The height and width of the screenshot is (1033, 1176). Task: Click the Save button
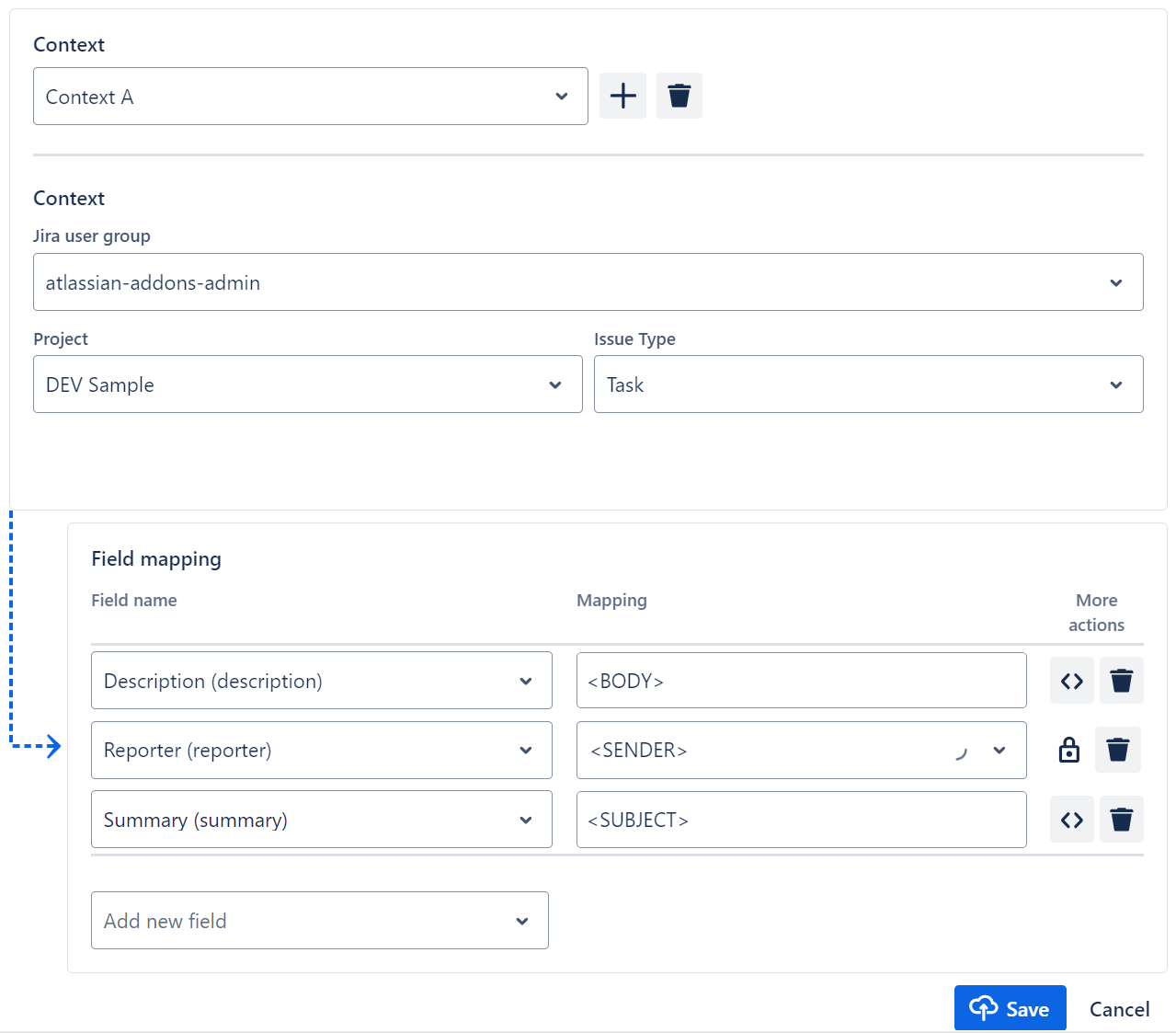(x=1010, y=1008)
